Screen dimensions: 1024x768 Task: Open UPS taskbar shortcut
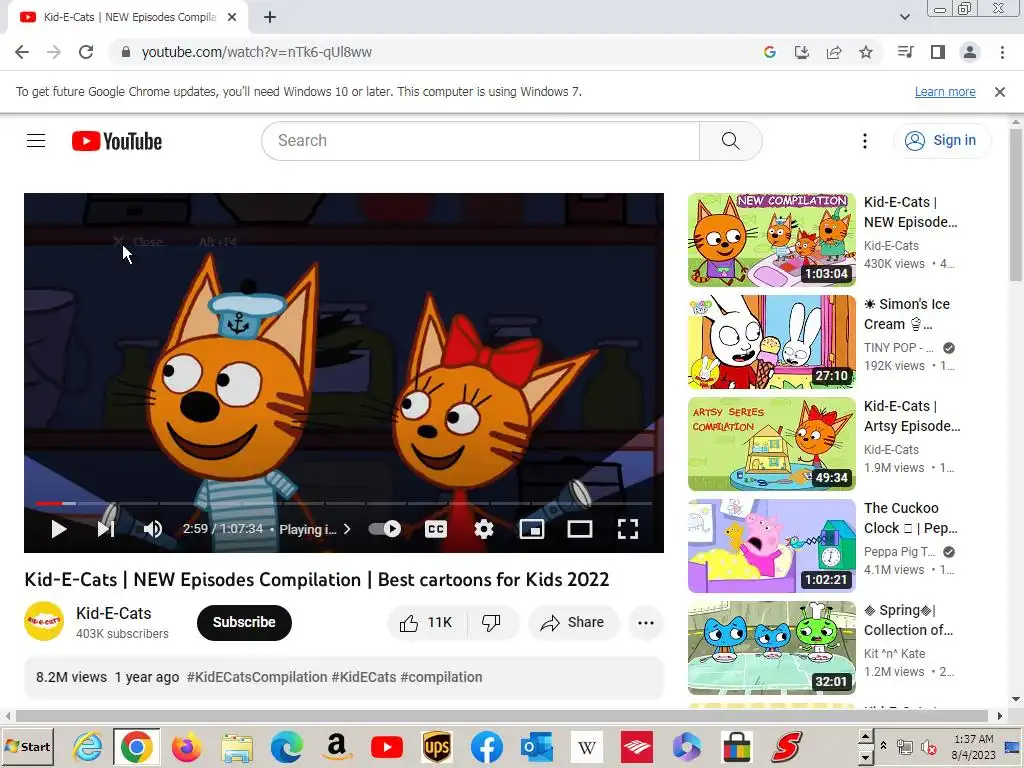(437, 747)
